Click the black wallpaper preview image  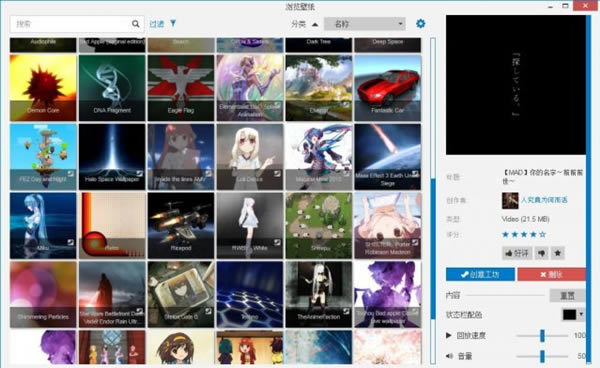click(x=515, y=85)
